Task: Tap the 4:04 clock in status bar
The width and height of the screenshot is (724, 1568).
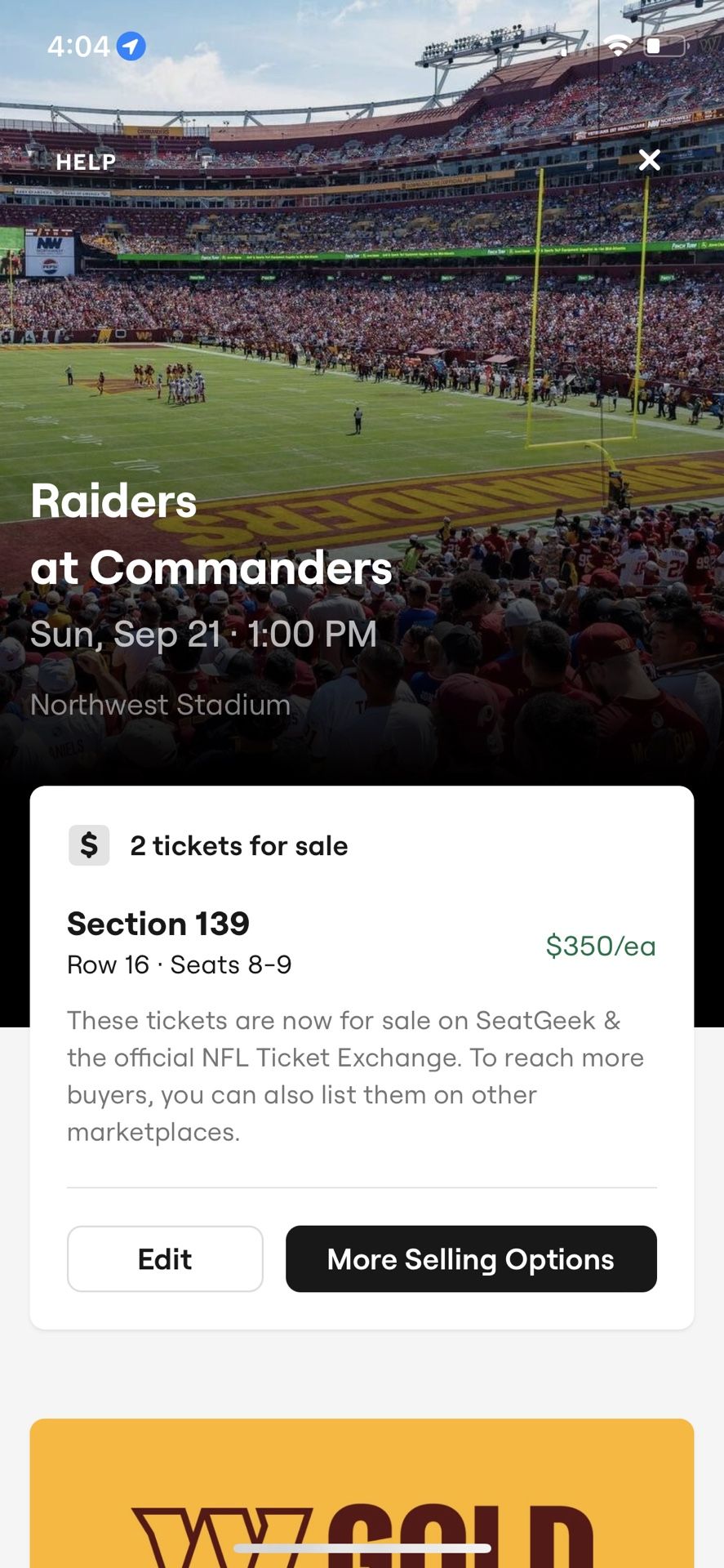Action: point(78,47)
